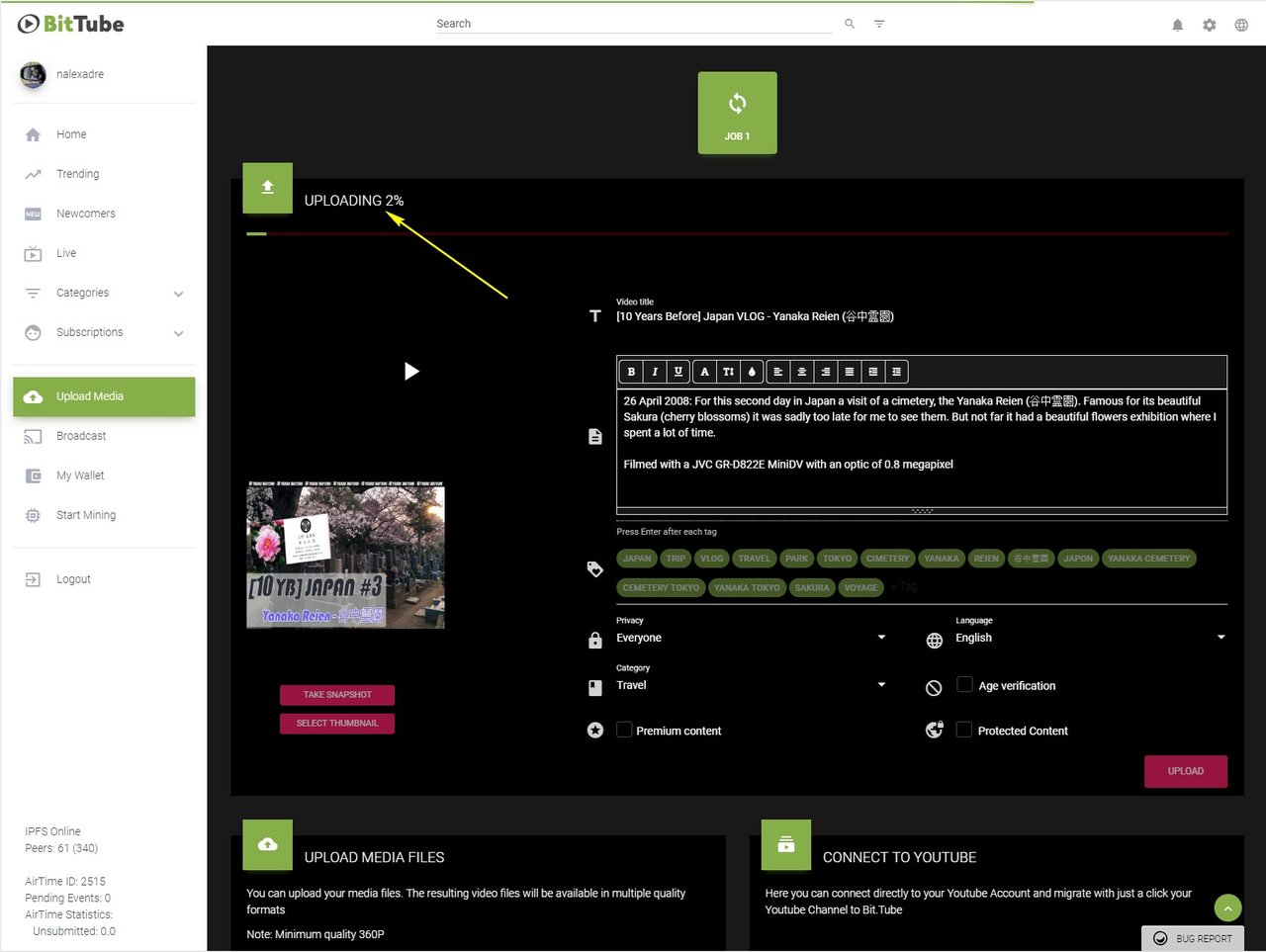Click the TOKYO tag chip
Screen dimensions: 1266x952
tap(837, 559)
